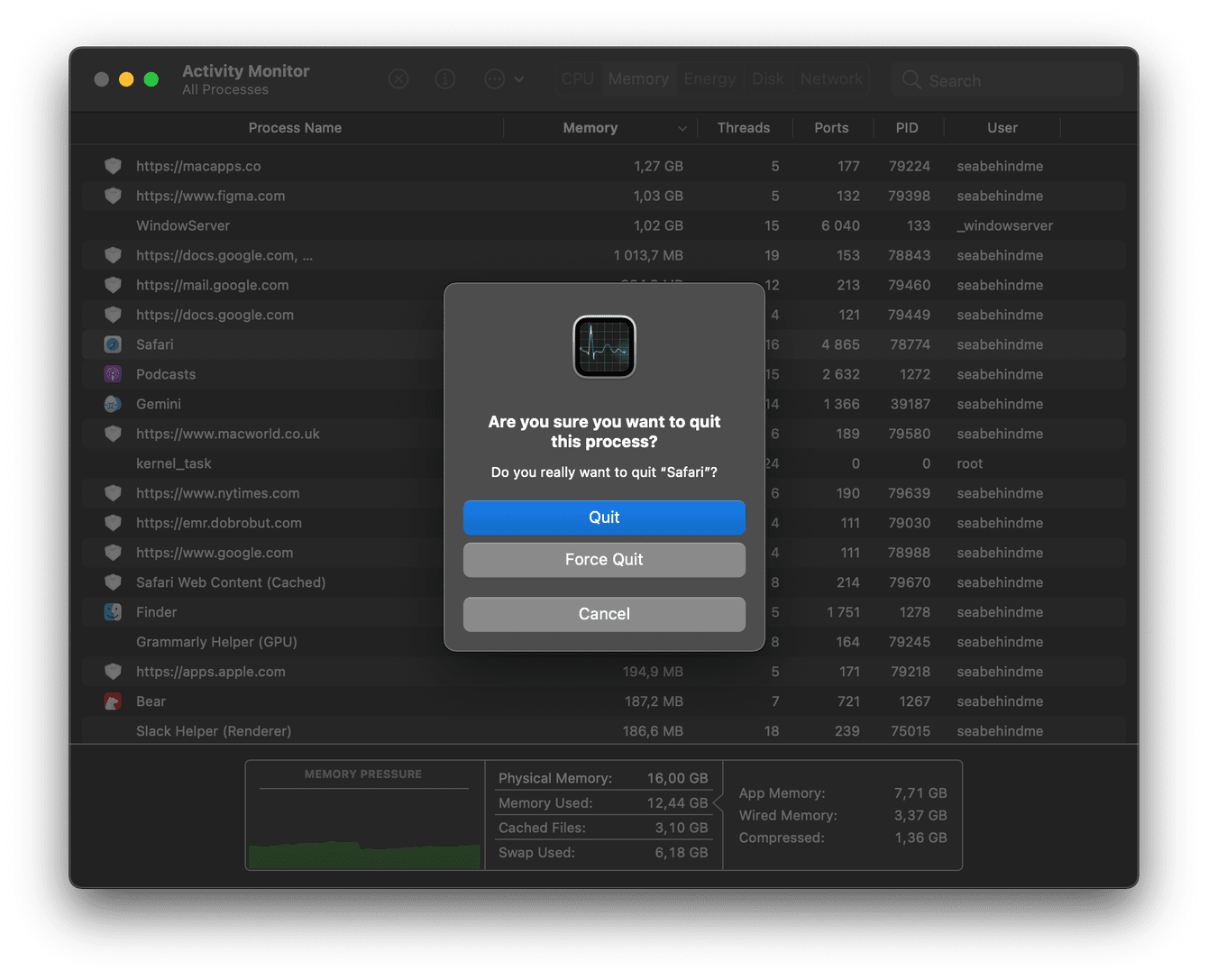Click the Gemini app icon
The image size is (1208, 980).
(x=113, y=404)
